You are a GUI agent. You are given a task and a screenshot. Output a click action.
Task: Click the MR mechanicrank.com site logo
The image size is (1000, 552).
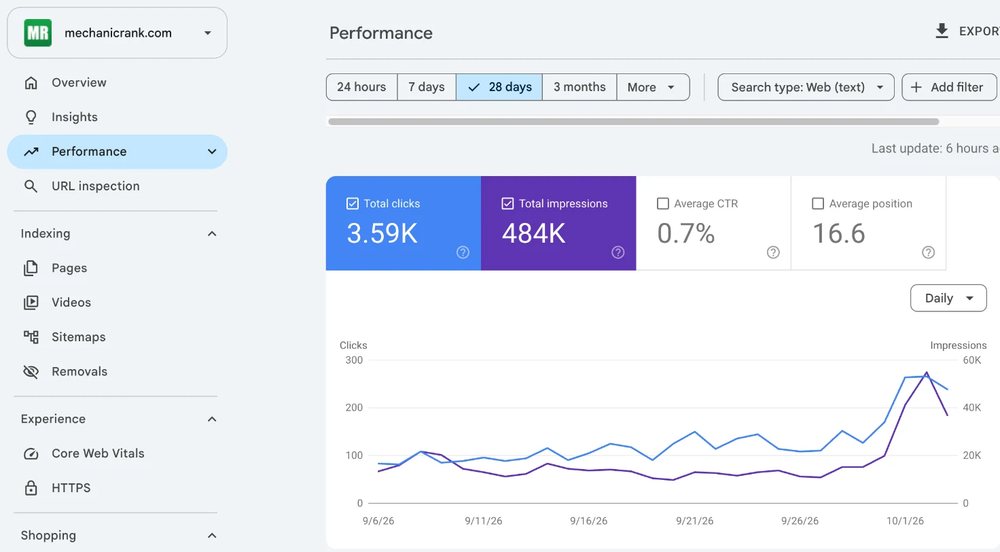coord(38,33)
